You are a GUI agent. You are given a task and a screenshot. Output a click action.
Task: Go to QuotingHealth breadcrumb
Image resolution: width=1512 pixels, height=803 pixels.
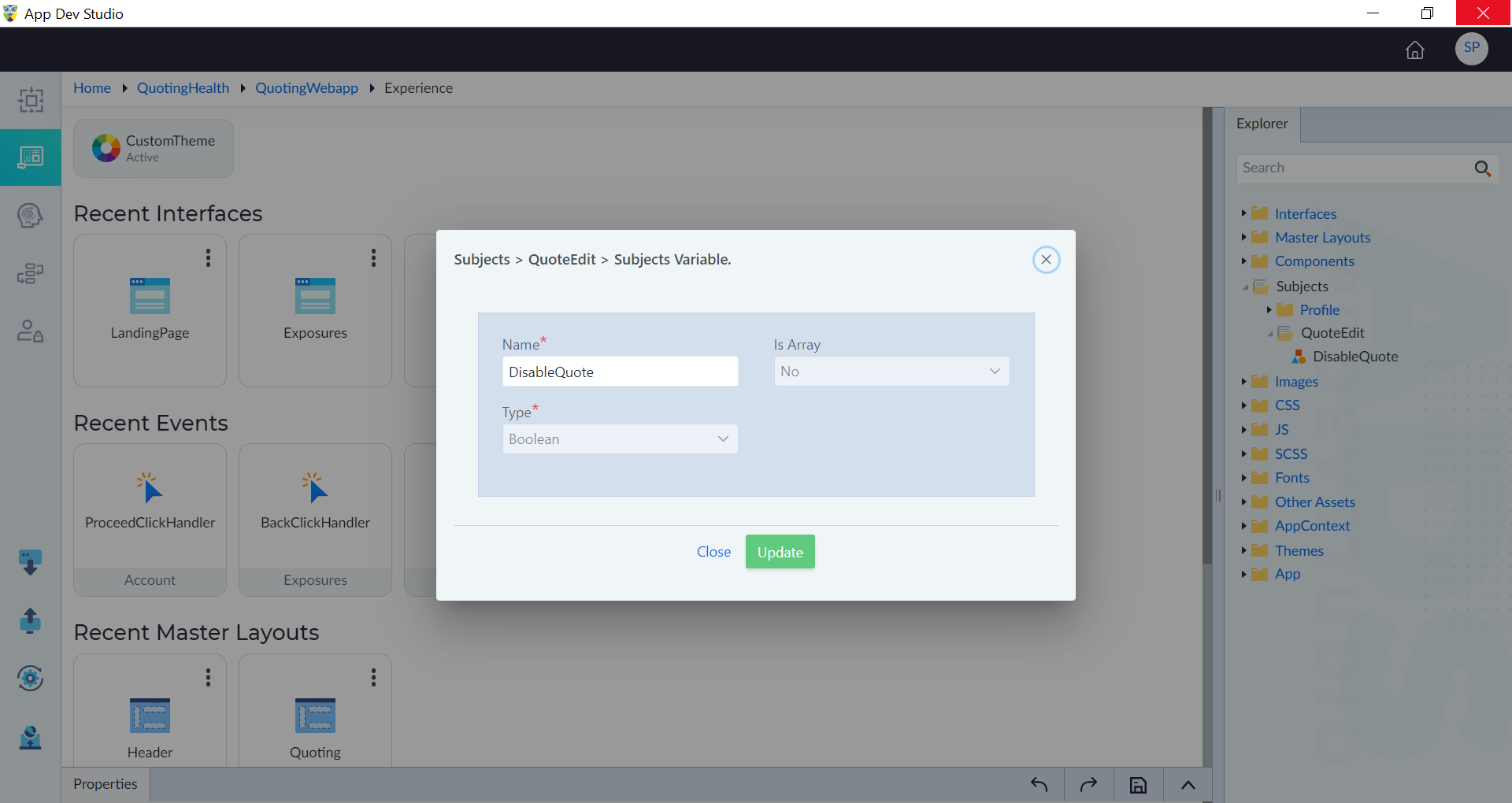(x=183, y=88)
